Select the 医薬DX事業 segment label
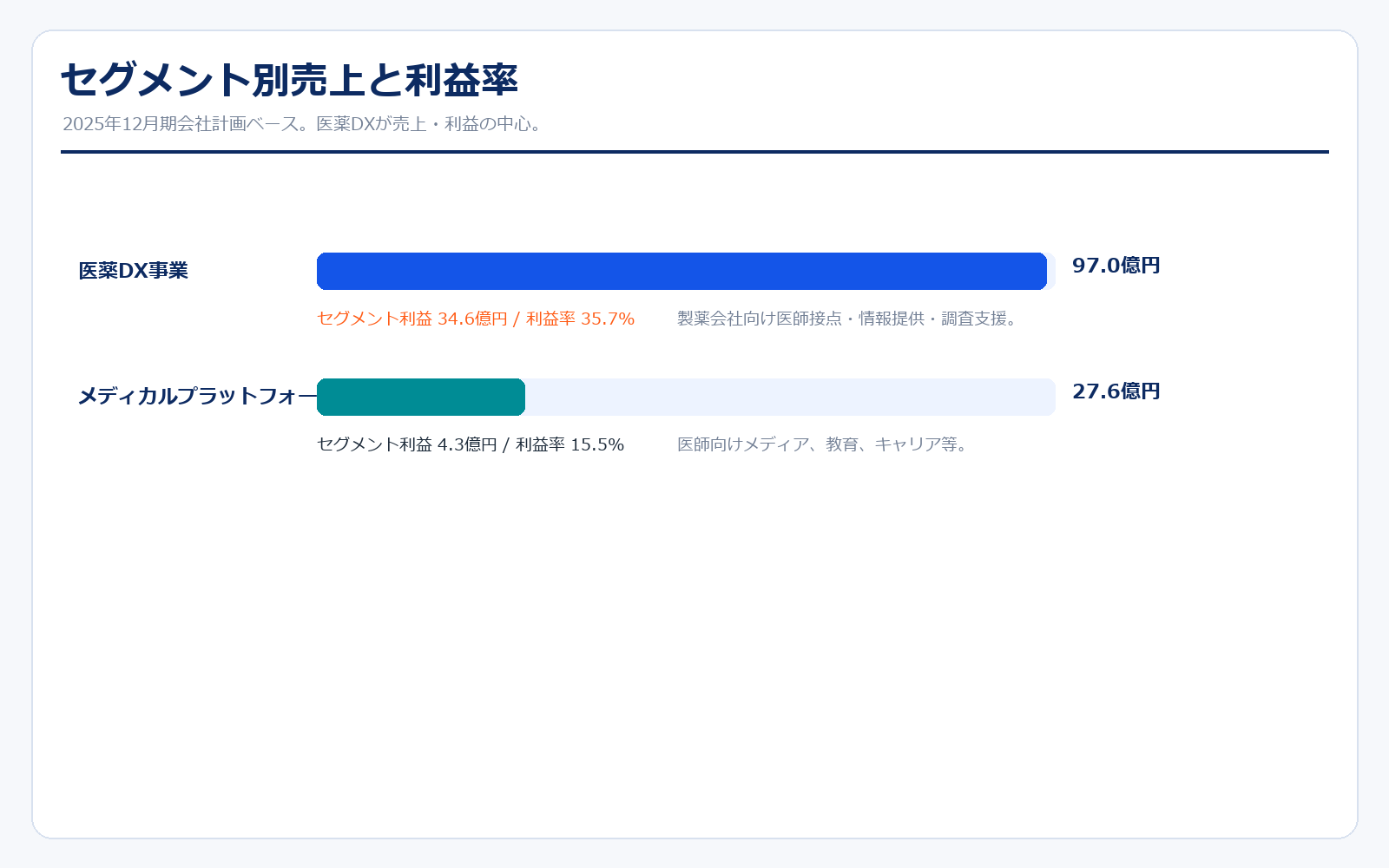This screenshot has height=868, width=1389. point(134,271)
